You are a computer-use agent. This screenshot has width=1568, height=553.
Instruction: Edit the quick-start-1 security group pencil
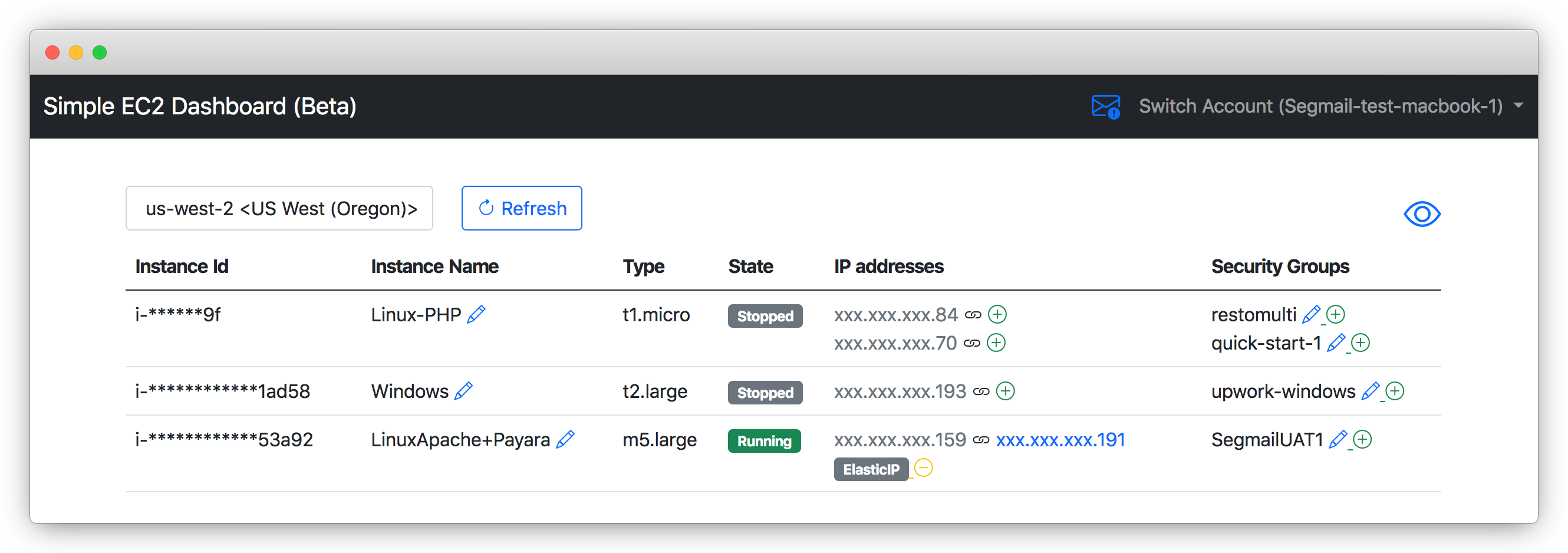coord(1336,343)
